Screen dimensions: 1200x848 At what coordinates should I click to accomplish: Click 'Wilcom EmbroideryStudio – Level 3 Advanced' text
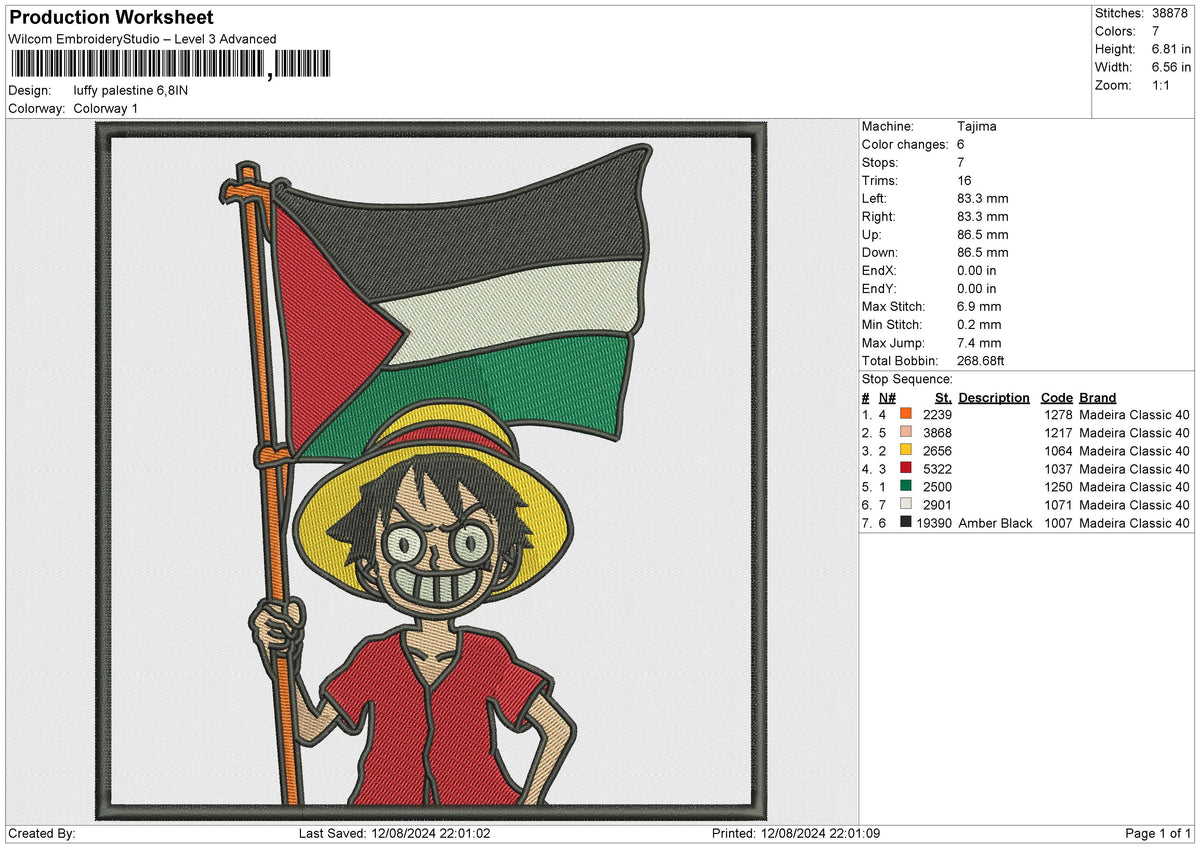tap(142, 39)
